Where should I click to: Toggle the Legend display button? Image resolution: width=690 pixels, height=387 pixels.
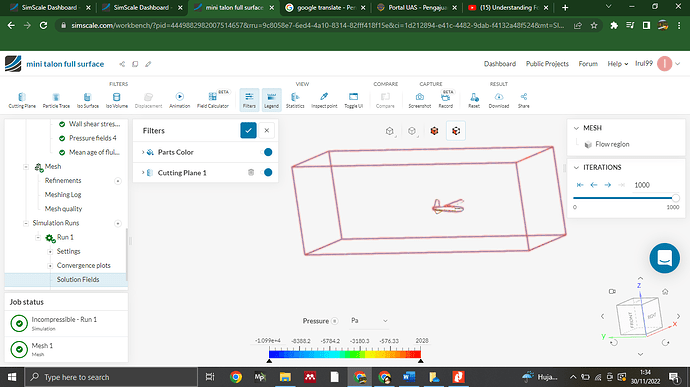tap(272, 100)
